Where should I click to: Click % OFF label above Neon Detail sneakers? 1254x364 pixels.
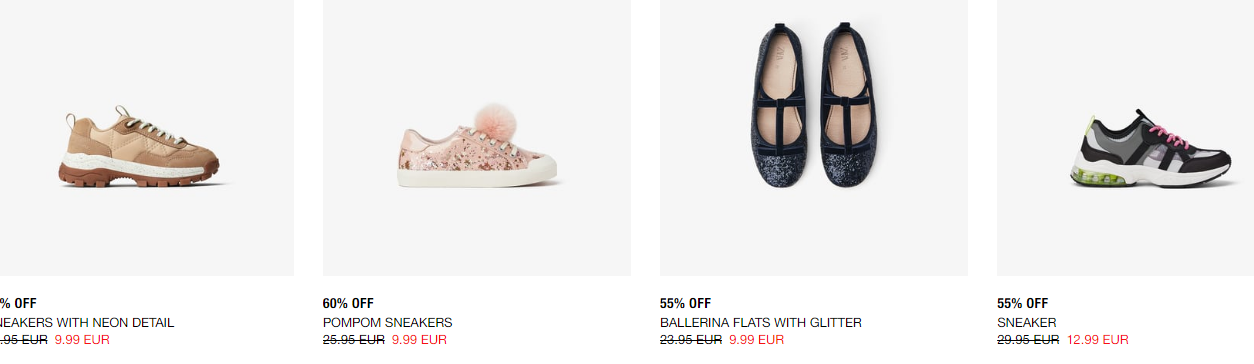pyautogui.click(x=18, y=304)
